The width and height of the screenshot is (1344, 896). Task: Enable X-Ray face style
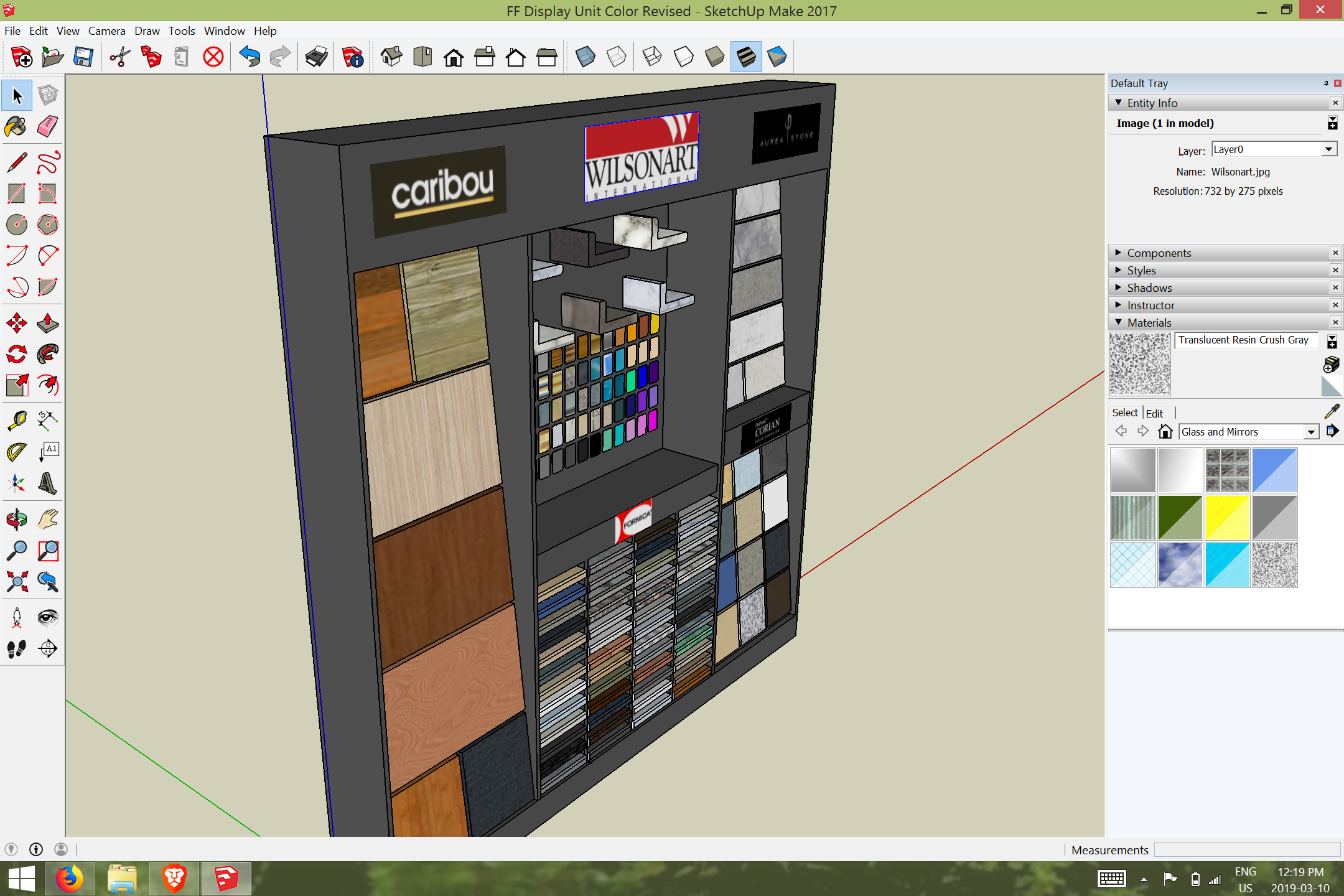[x=585, y=57]
